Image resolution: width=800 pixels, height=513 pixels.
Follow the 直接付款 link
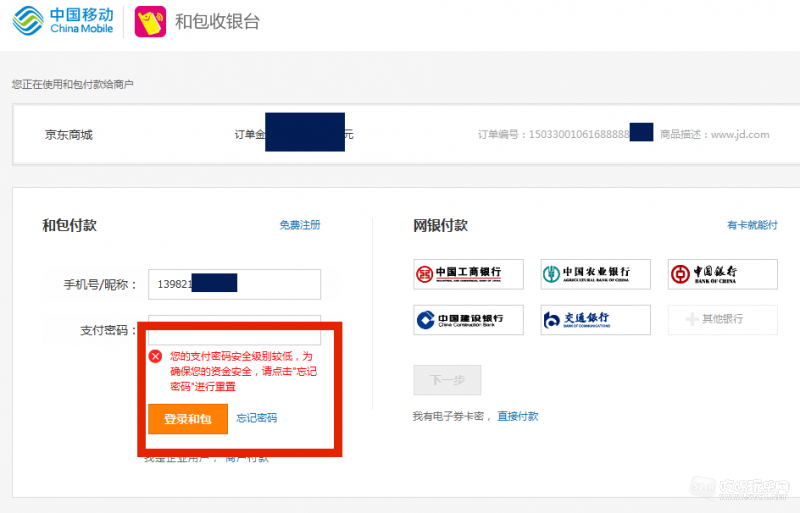tap(518, 417)
